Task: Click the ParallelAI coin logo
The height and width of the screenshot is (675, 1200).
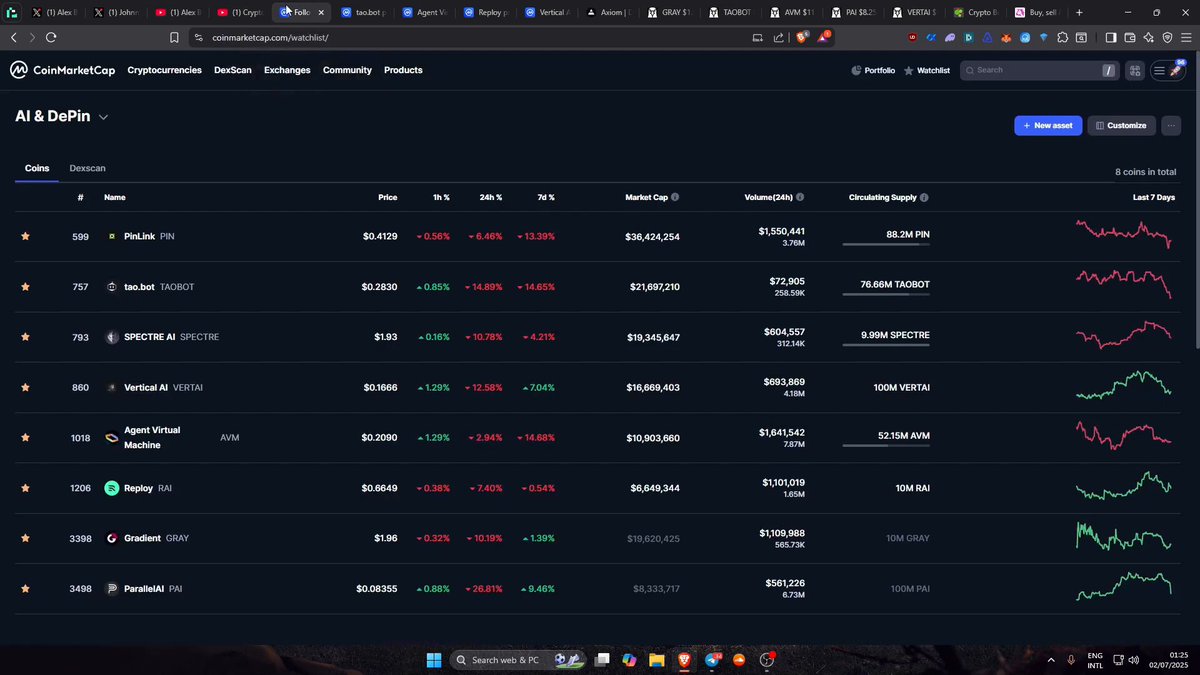Action: pyautogui.click(x=112, y=589)
